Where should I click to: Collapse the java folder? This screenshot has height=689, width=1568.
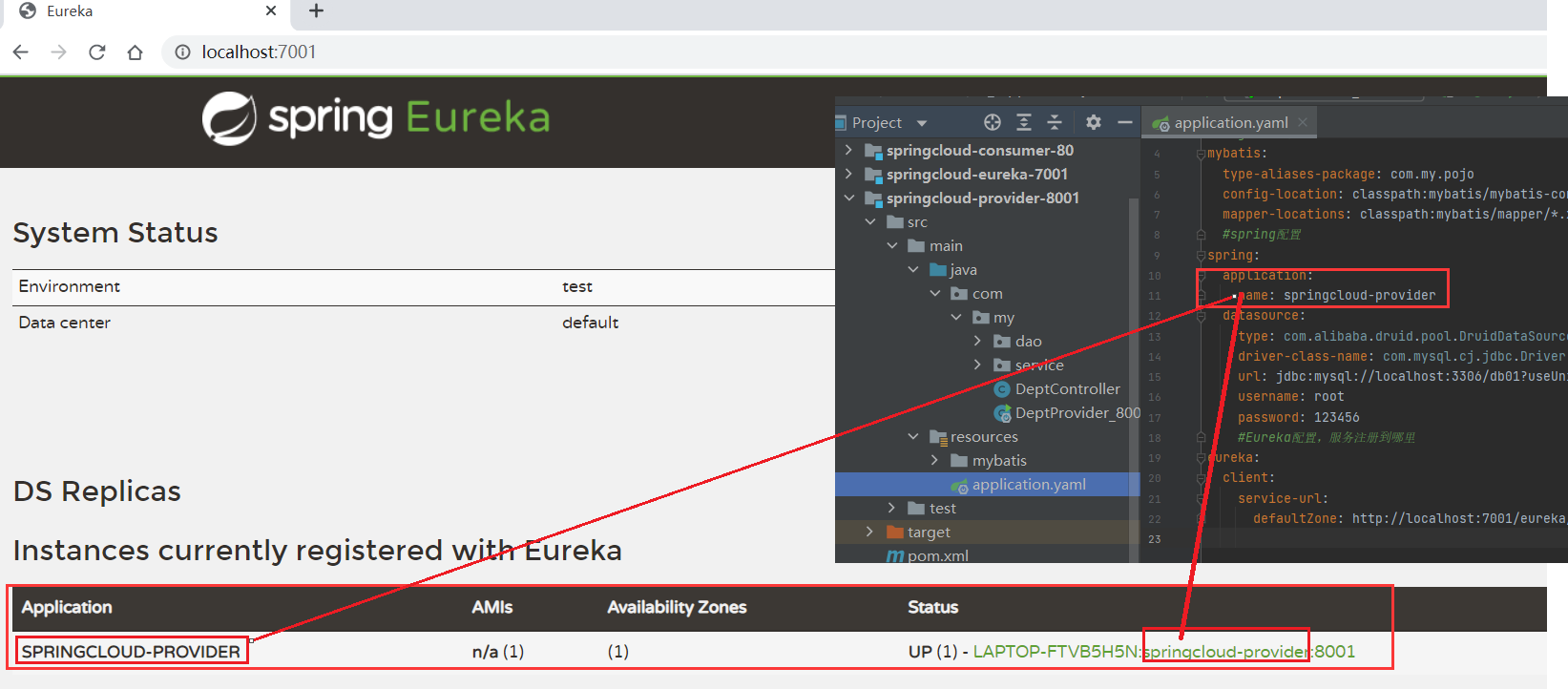[x=913, y=269]
